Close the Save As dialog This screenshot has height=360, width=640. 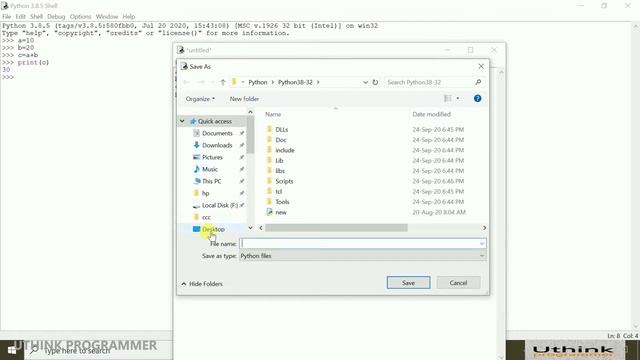click(481, 66)
